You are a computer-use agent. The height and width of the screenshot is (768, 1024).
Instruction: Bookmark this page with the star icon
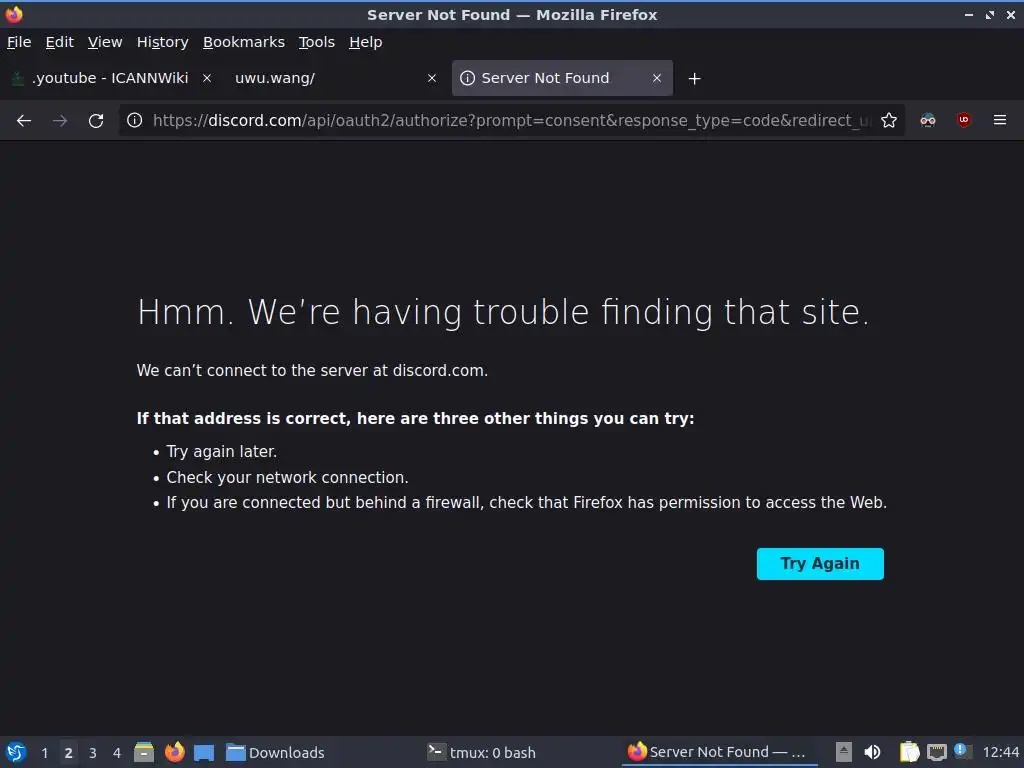click(x=888, y=120)
